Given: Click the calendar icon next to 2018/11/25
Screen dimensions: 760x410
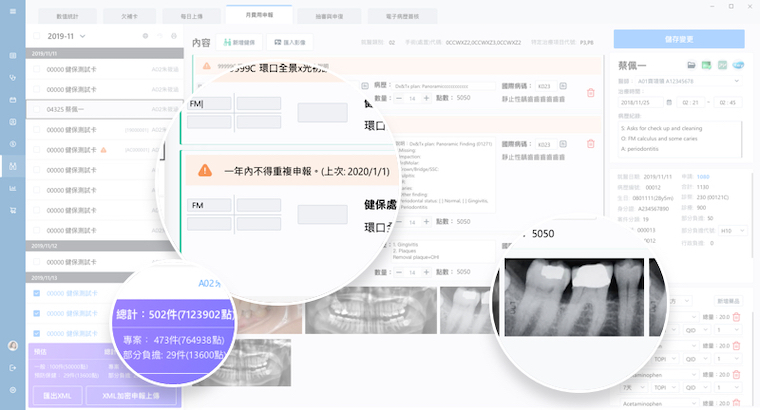Looking at the screenshot, I should [669, 102].
